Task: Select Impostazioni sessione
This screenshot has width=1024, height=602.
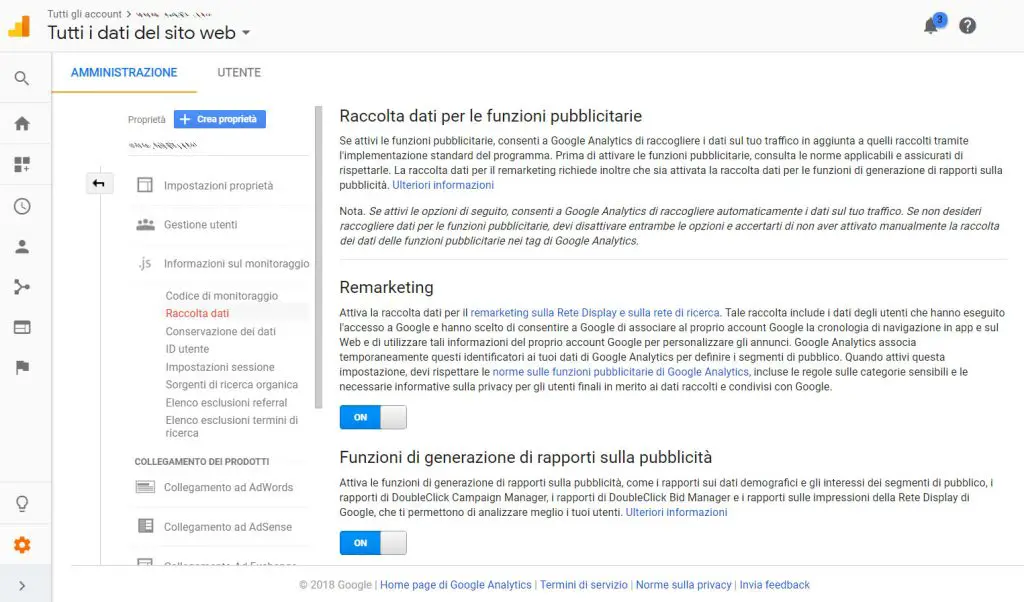Action: tap(220, 367)
